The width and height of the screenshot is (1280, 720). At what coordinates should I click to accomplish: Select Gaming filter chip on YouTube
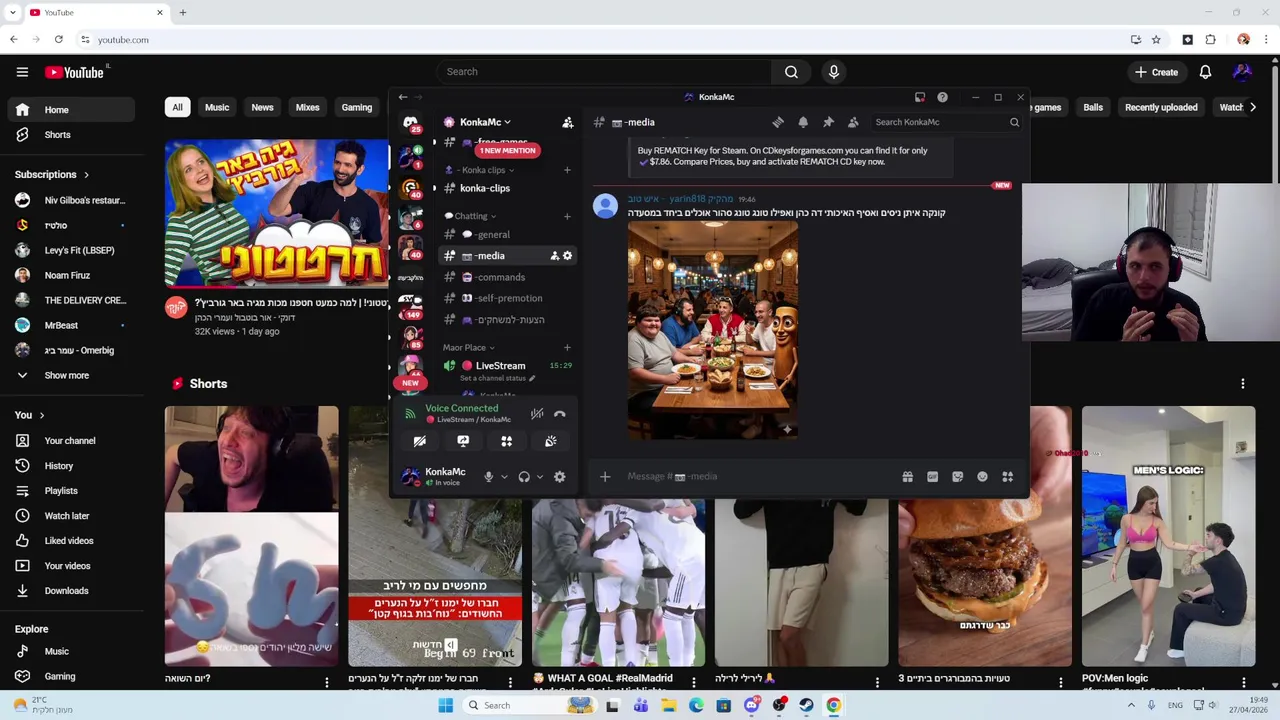(x=357, y=108)
